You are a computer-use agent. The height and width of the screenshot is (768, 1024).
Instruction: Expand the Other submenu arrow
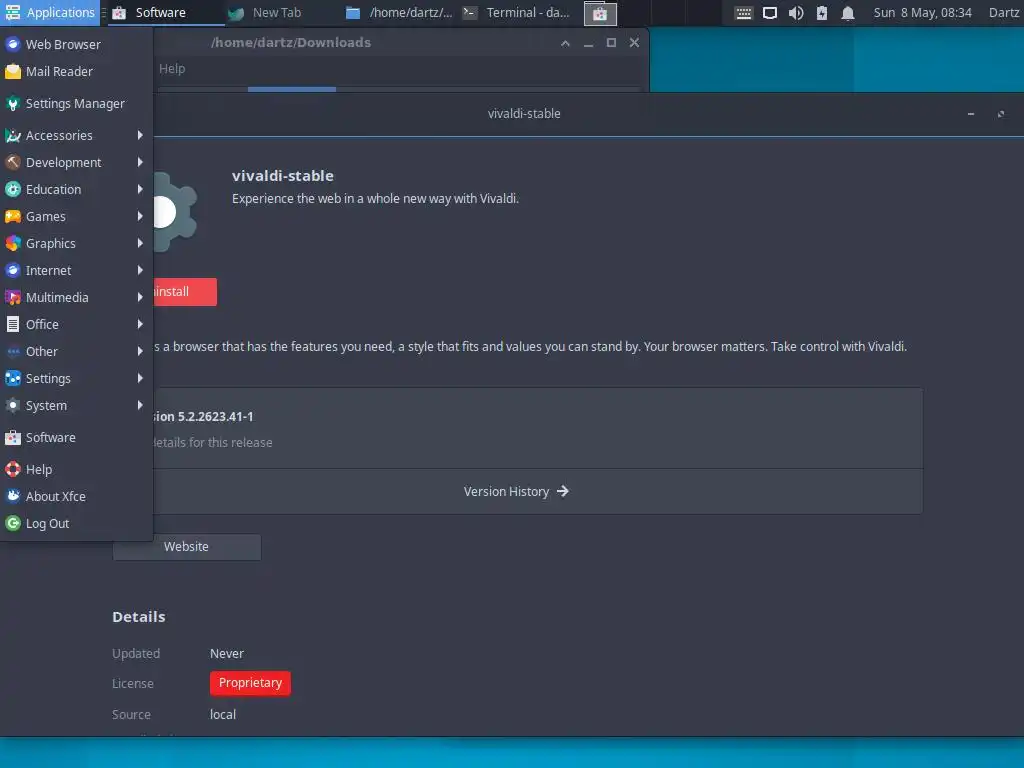click(140, 351)
